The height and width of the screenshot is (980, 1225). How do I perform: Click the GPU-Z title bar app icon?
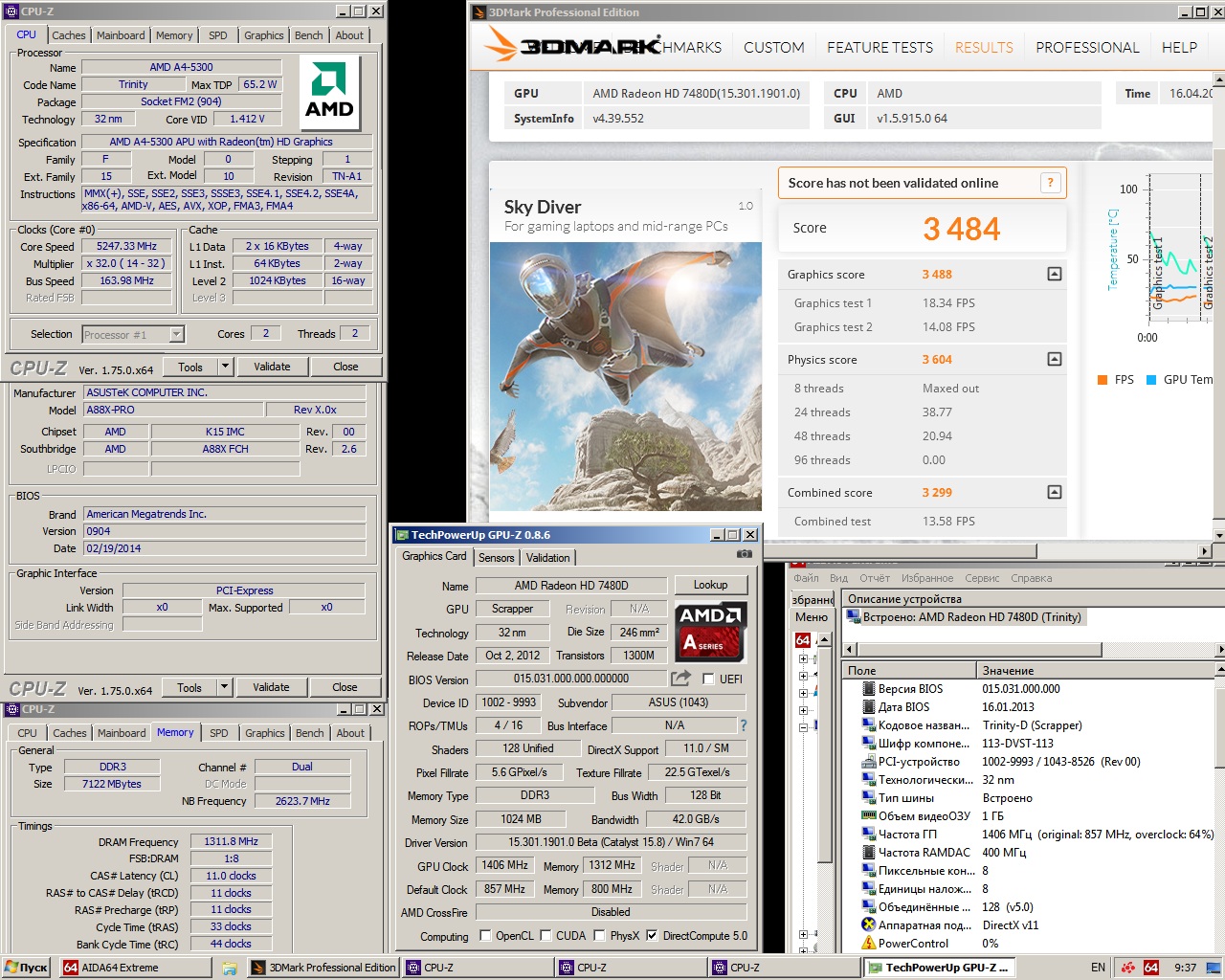tap(402, 535)
